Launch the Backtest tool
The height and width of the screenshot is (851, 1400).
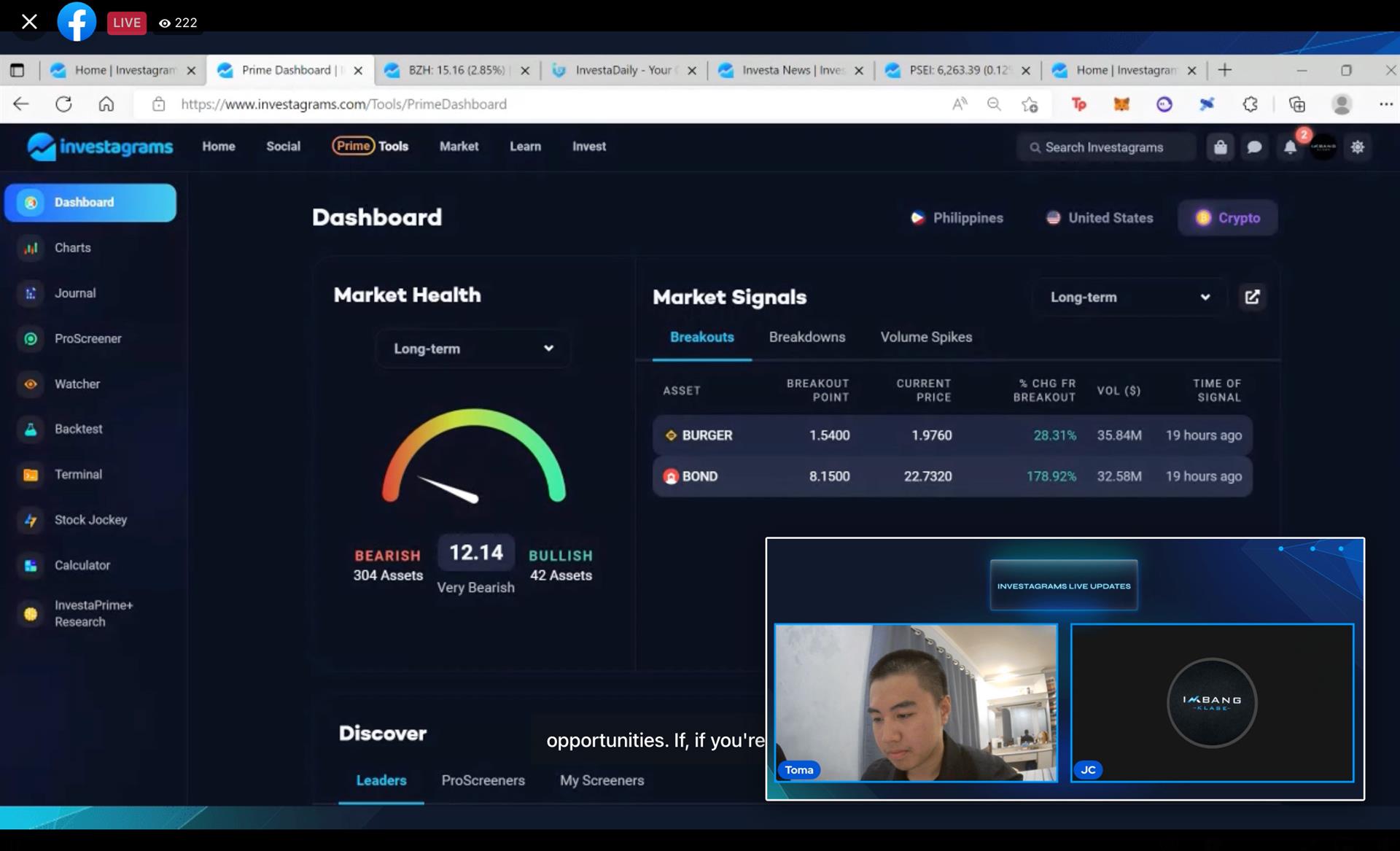(79, 429)
